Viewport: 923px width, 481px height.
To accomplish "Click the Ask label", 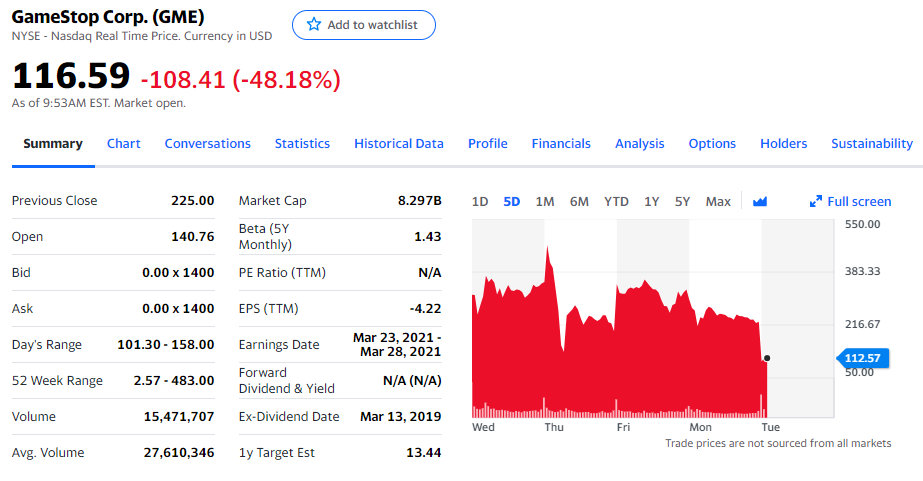I will [x=22, y=308].
